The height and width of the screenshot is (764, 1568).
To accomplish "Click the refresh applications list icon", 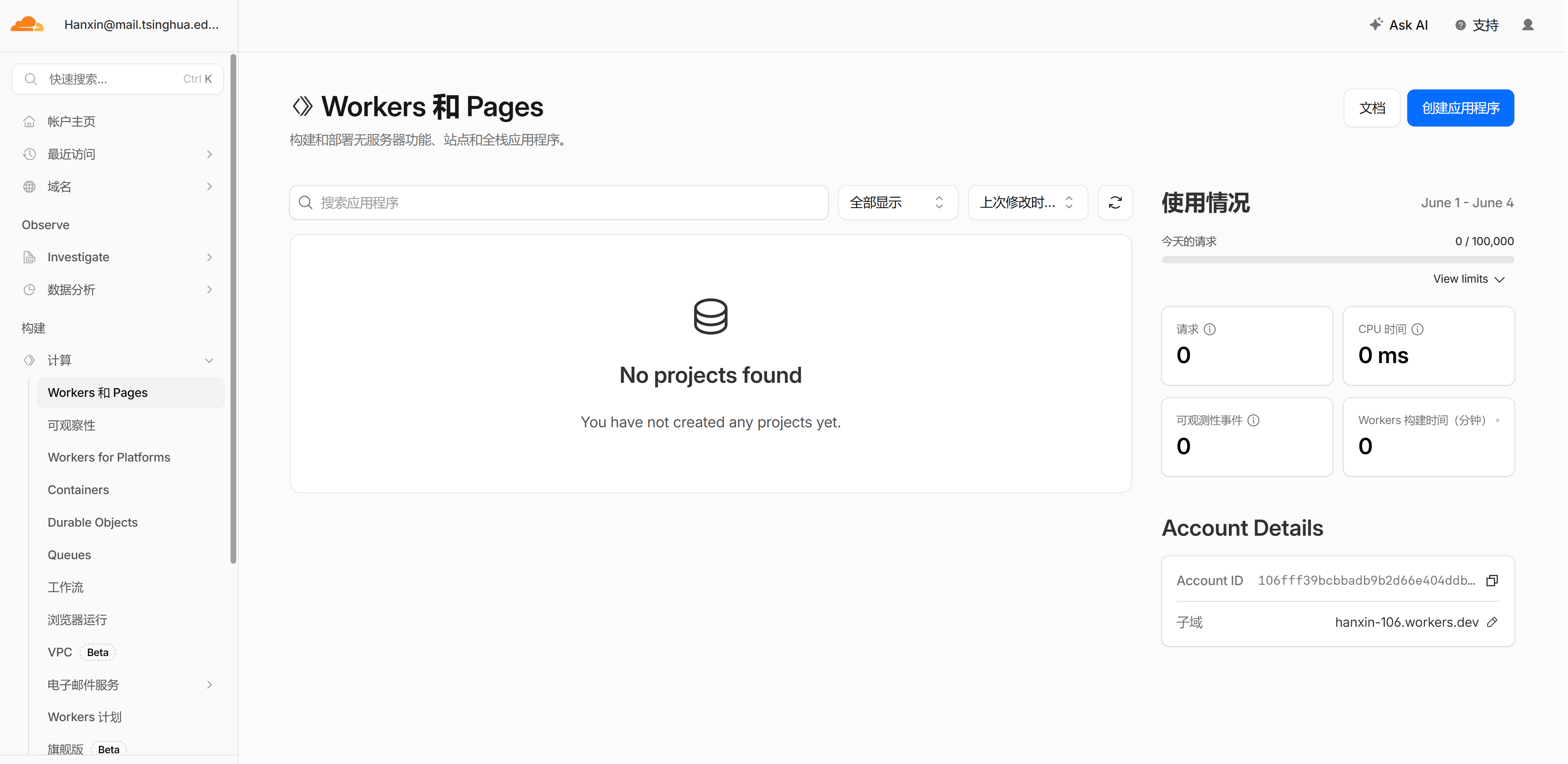I will tap(1115, 203).
